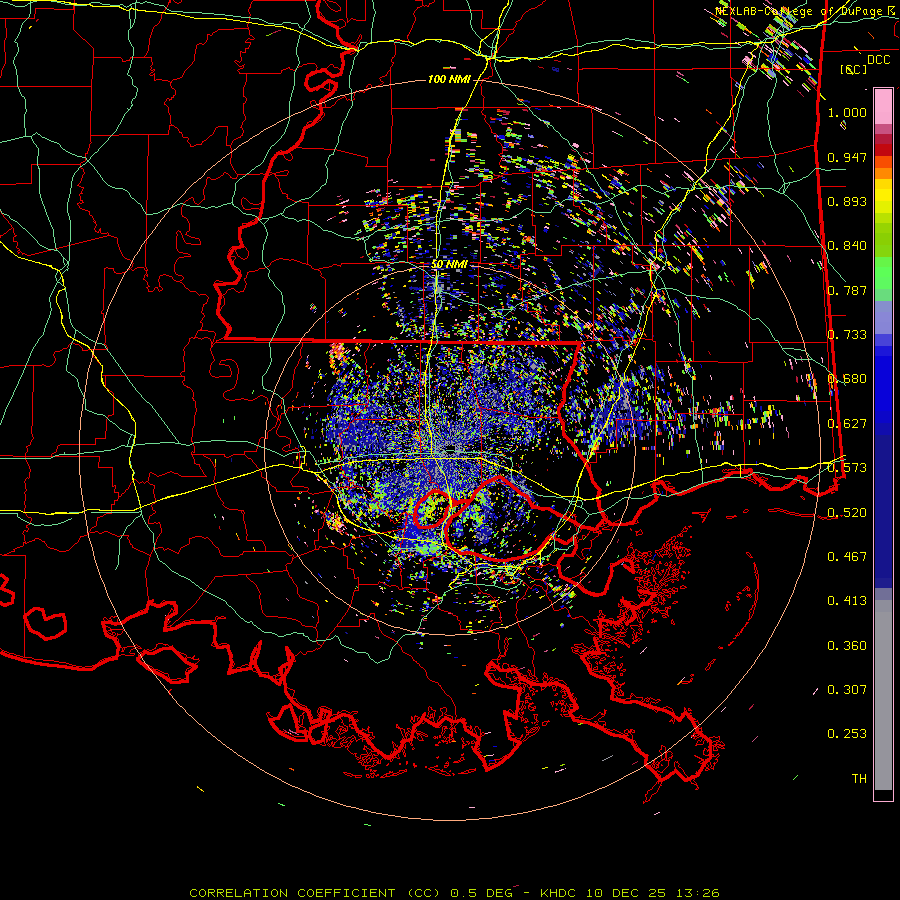Select the 0.307 legend value
The height and width of the screenshot is (900, 900).
tap(847, 690)
